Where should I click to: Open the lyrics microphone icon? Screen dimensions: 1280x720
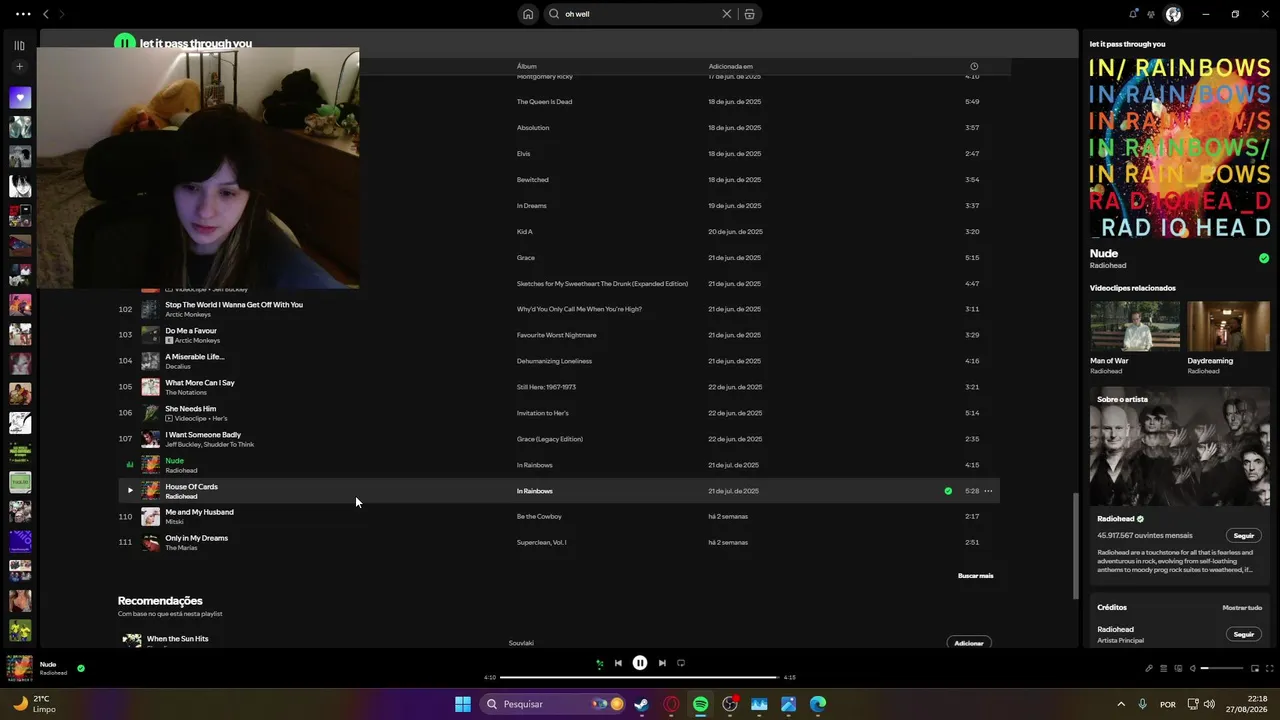1149,668
